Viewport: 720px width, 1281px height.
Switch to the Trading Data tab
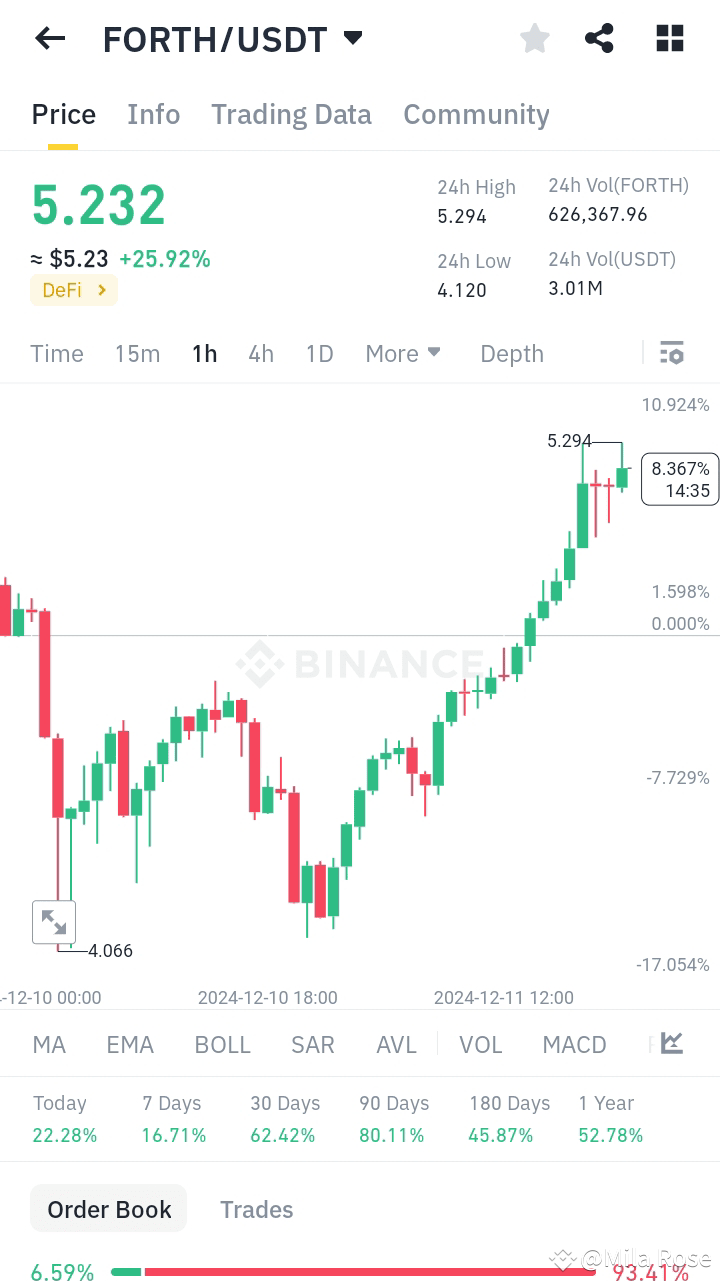tap(291, 114)
